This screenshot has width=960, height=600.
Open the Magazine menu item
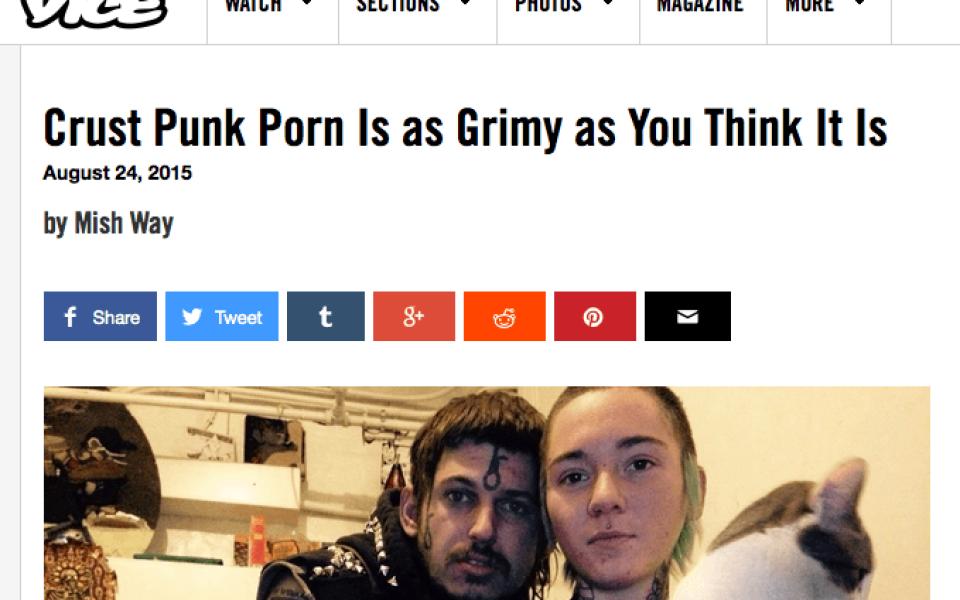pyautogui.click(x=700, y=6)
